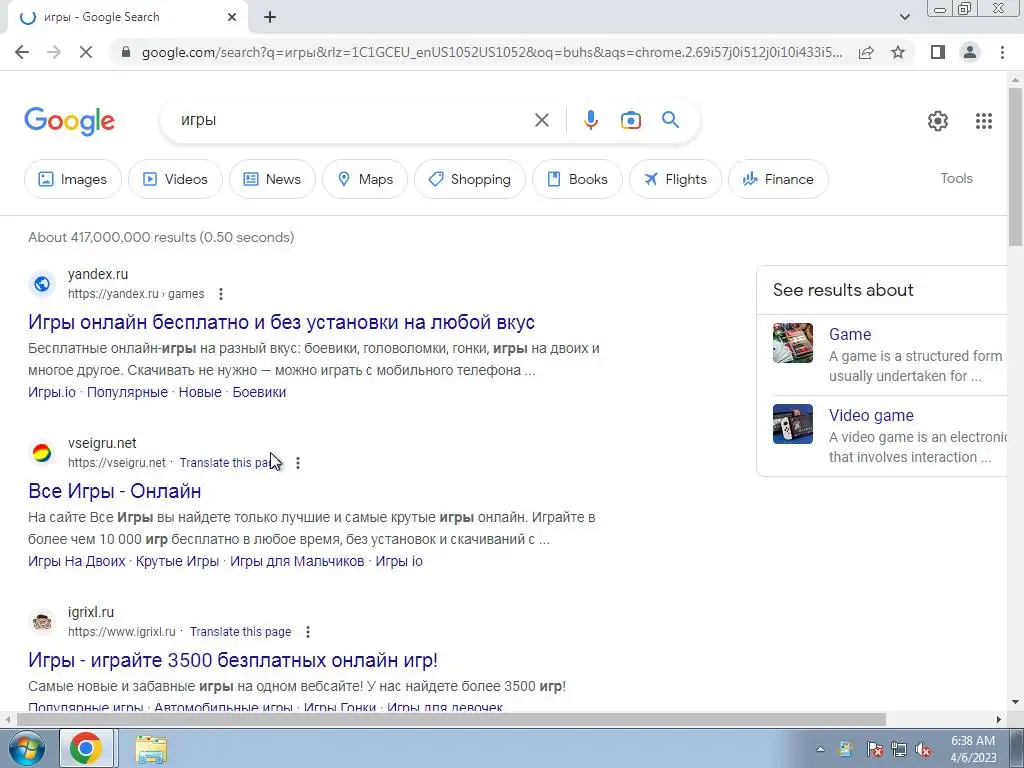Open the Finance filter
Viewport: 1024px width, 768px height.
pyautogui.click(x=778, y=179)
